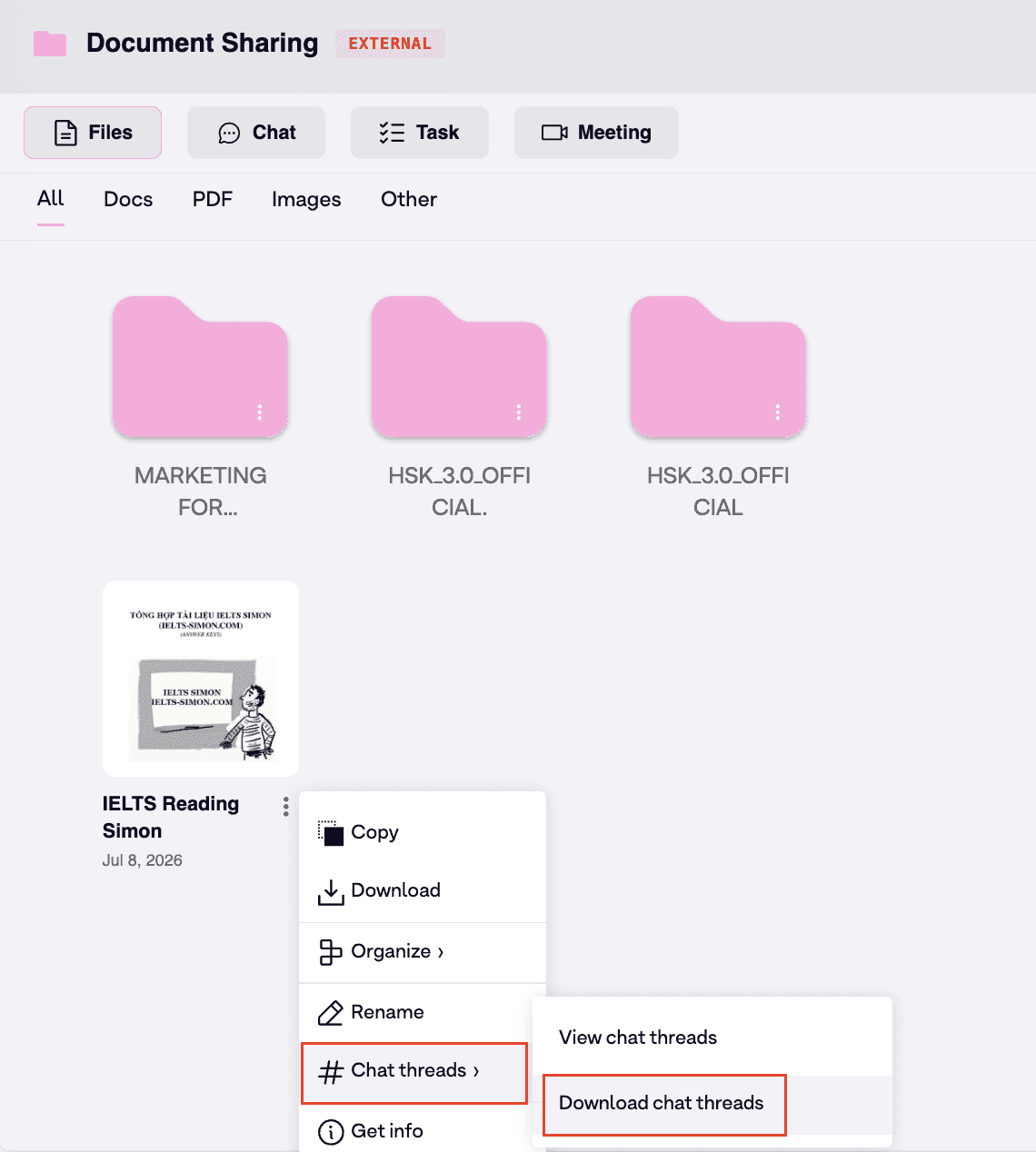This screenshot has height=1152, width=1036.
Task: Open the MARKETING FOR... folder
Action: click(201, 366)
